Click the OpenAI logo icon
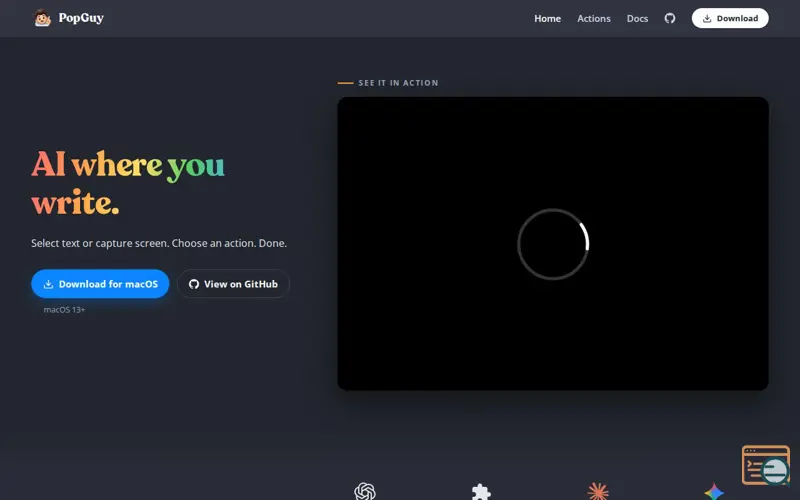800x500 pixels. click(365, 491)
